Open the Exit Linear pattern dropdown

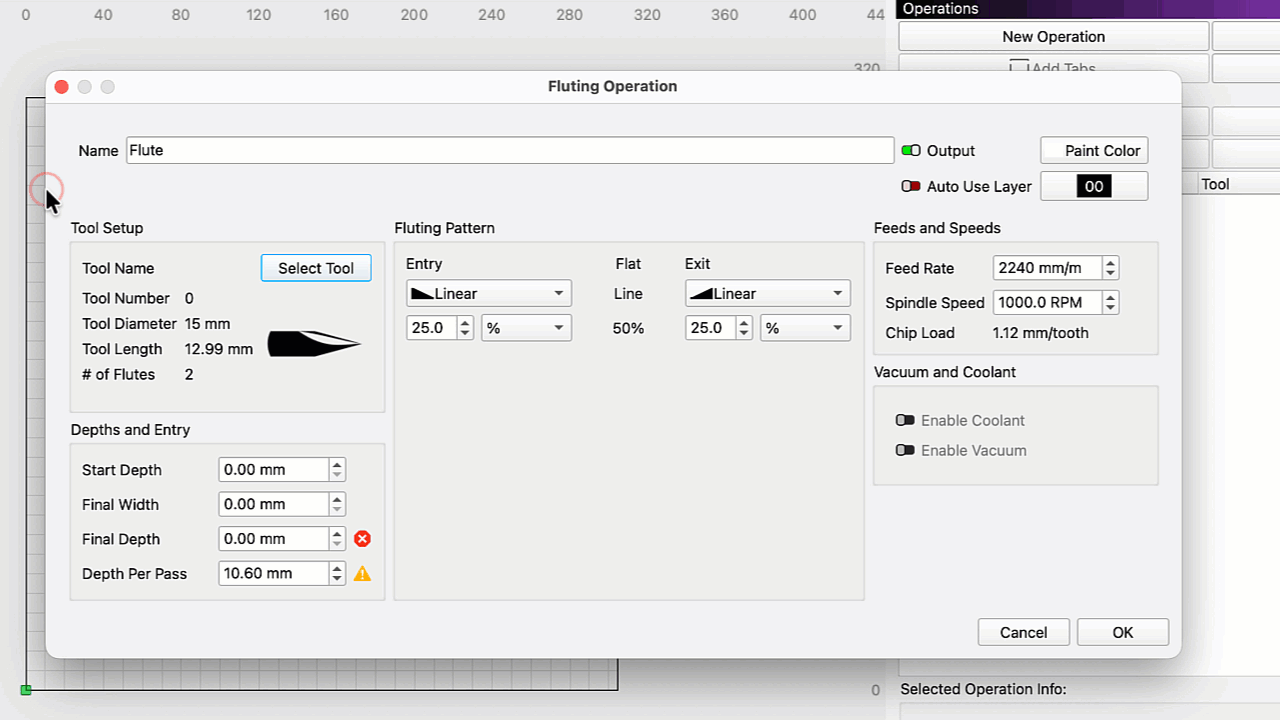(x=767, y=294)
